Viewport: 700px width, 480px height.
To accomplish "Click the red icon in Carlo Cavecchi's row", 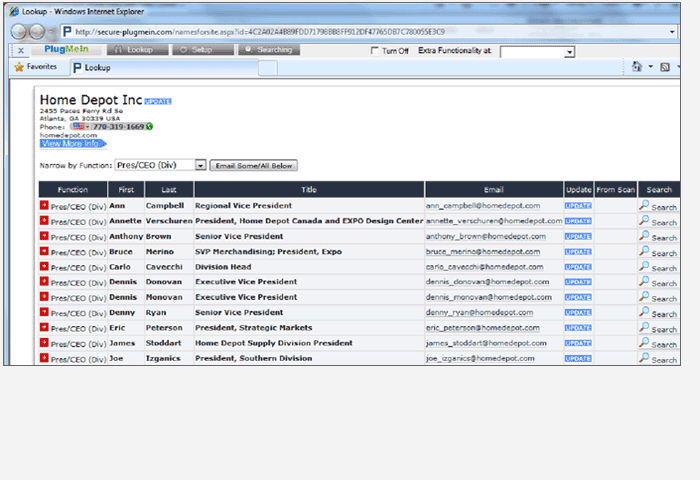I will click(x=44, y=266).
